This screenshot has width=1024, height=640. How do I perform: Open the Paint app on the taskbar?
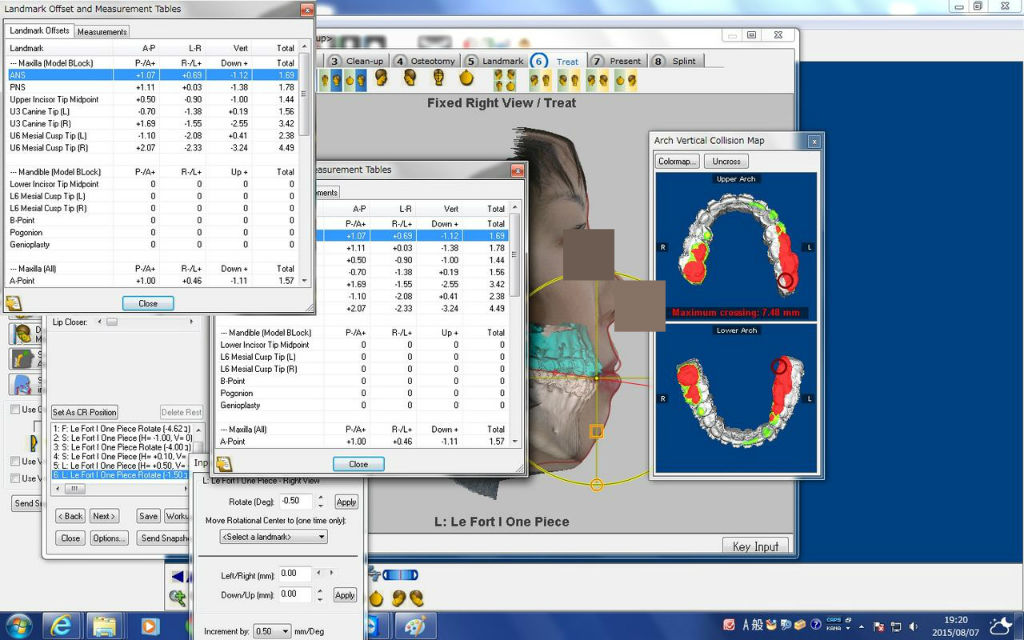pyautogui.click(x=415, y=626)
